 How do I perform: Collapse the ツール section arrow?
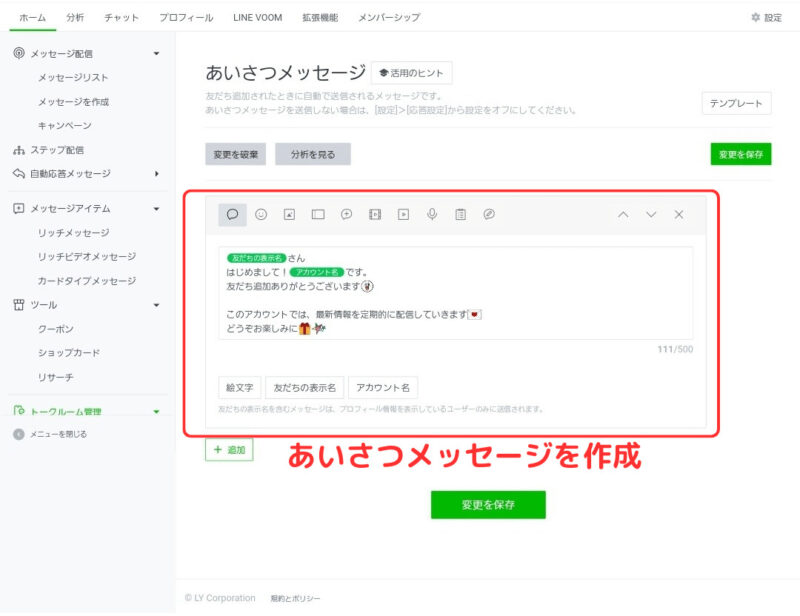(157, 305)
